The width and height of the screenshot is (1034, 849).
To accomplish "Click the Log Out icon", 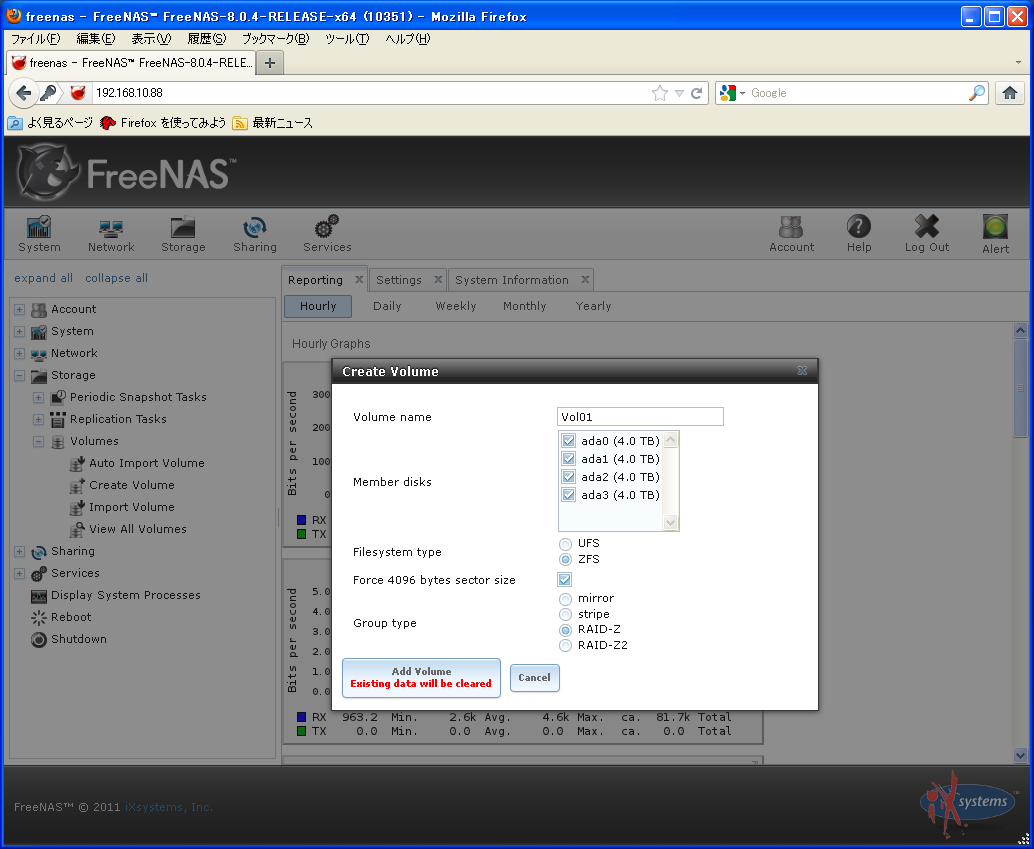I will pyautogui.click(x=927, y=226).
